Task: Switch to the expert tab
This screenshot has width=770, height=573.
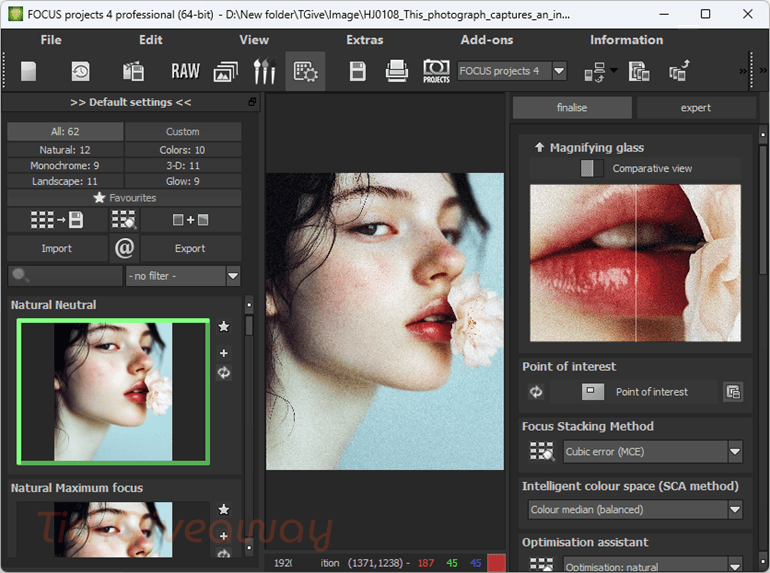Action: (x=696, y=108)
